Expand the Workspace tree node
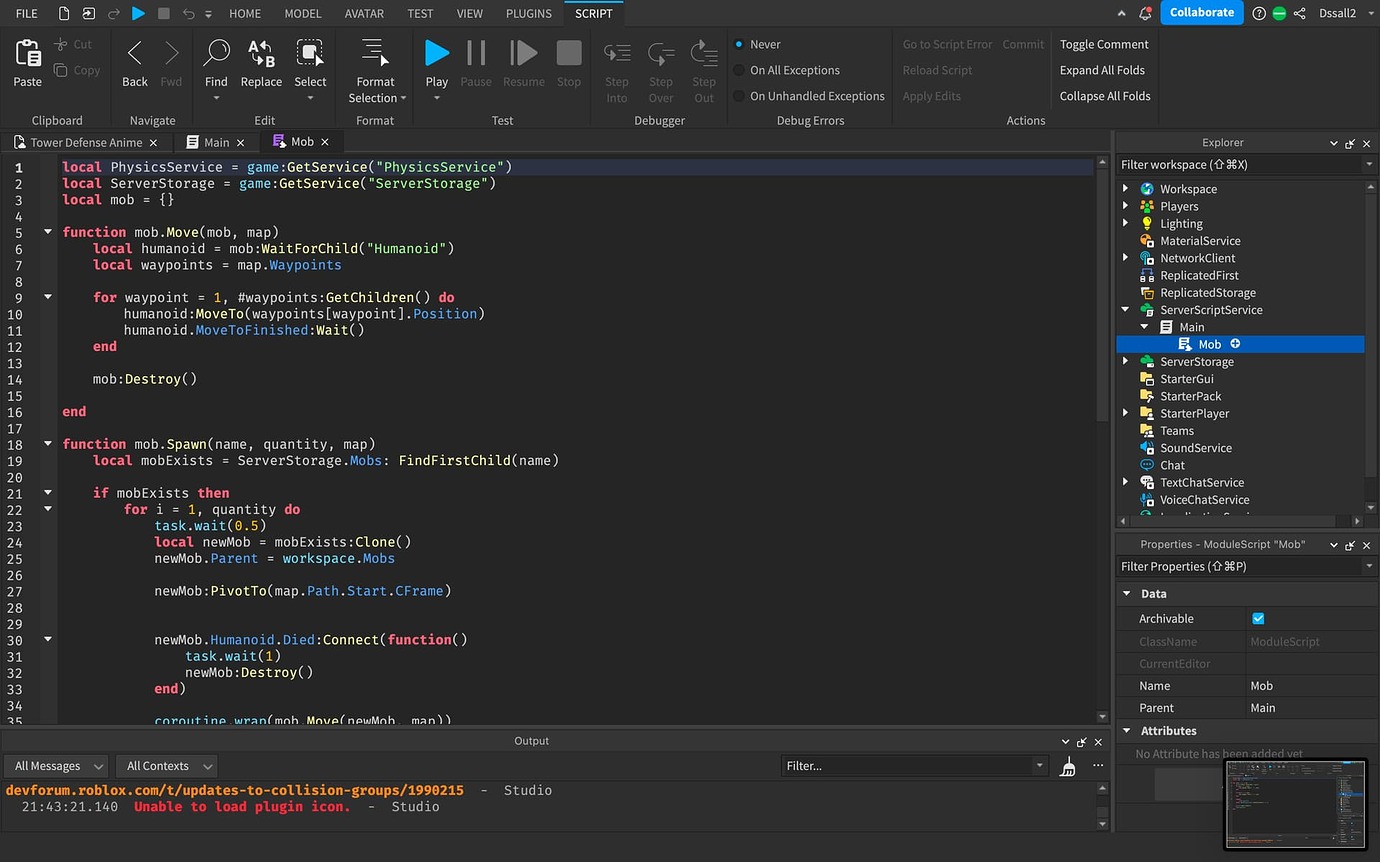 pyautogui.click(x=1126, y=189)
